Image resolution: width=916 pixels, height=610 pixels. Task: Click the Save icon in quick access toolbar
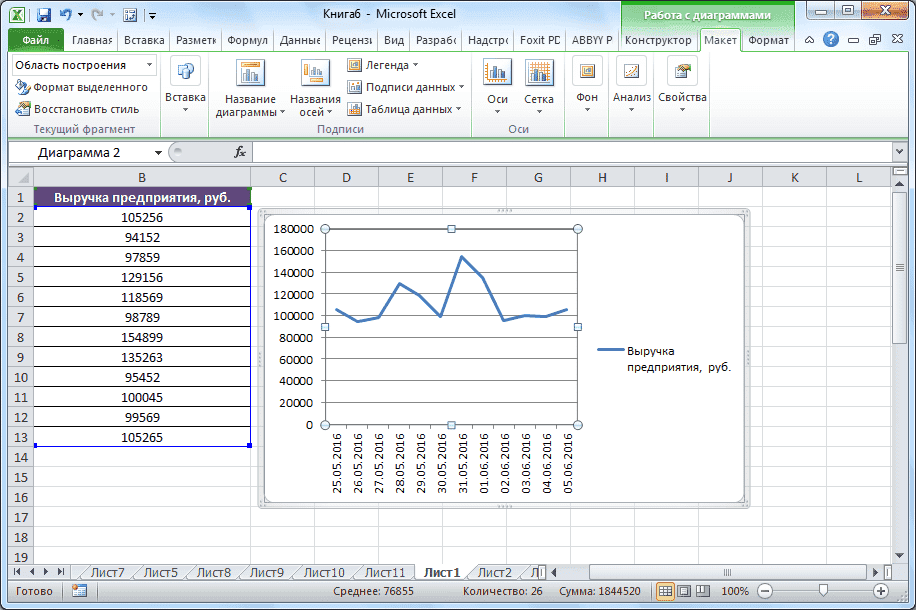44,15
